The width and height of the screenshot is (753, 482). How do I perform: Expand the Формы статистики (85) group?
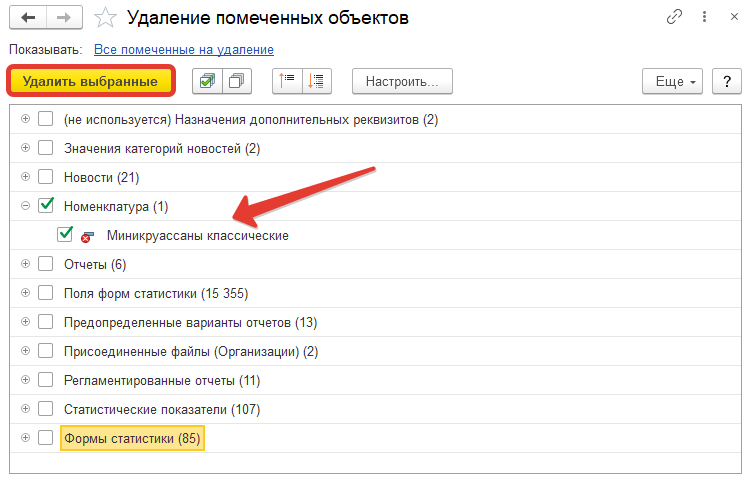25,437
